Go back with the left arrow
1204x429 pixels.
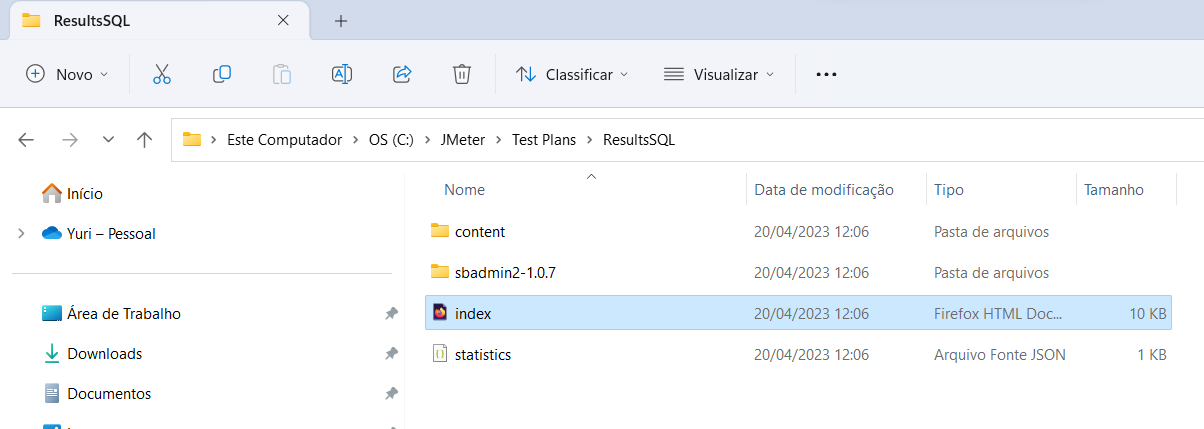[x=27, y=140]
